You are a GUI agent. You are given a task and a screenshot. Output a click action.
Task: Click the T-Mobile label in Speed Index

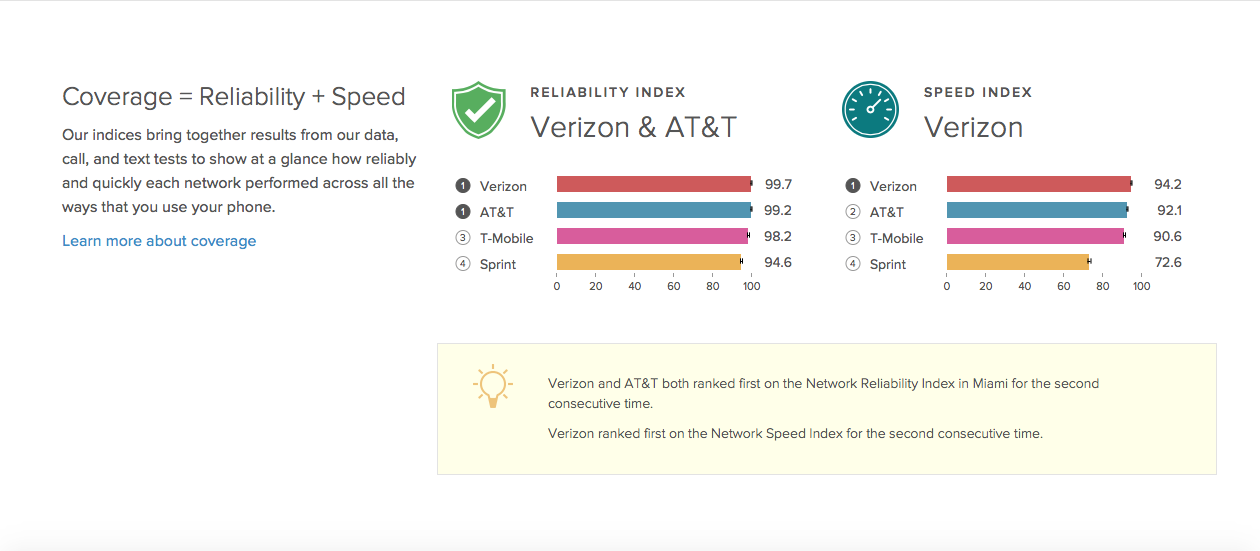[896, 238]
